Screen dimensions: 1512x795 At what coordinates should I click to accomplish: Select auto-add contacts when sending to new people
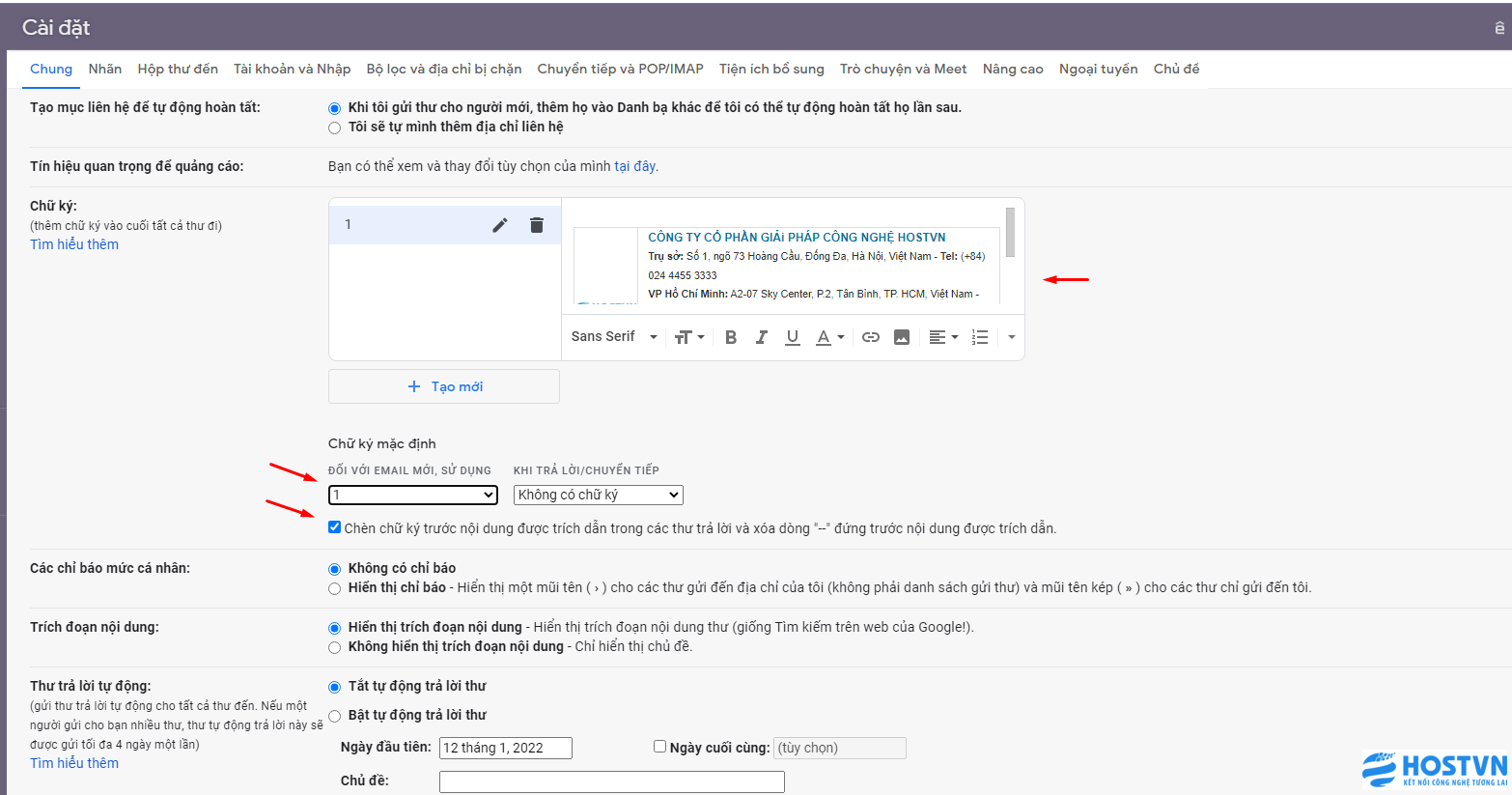pos(335,108)
